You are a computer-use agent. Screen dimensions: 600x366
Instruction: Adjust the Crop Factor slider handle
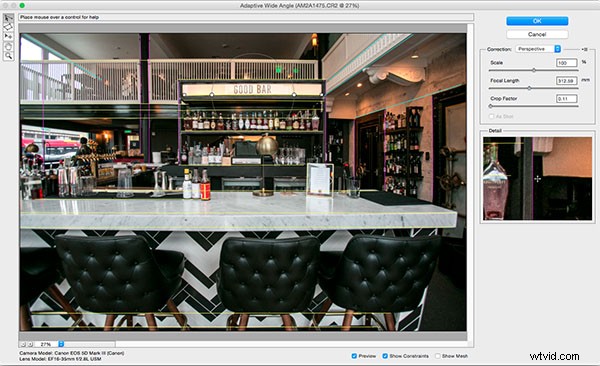(x=491, y=106)
